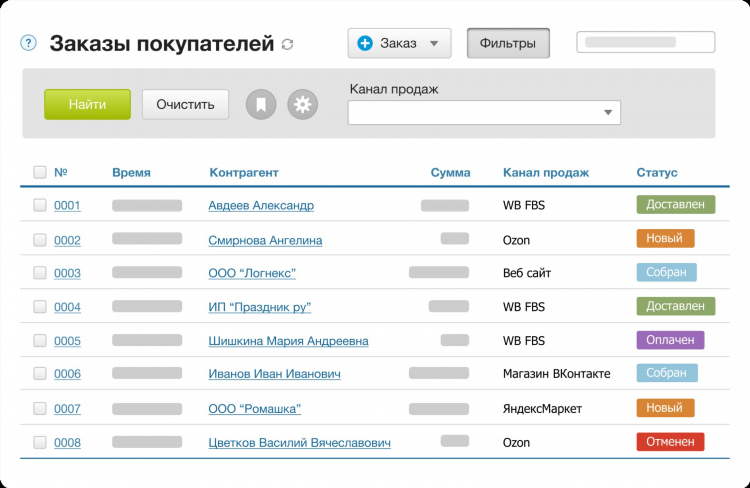Refresh the orders list via reload icon
This screenshot has width=750, height=488.
287,44
